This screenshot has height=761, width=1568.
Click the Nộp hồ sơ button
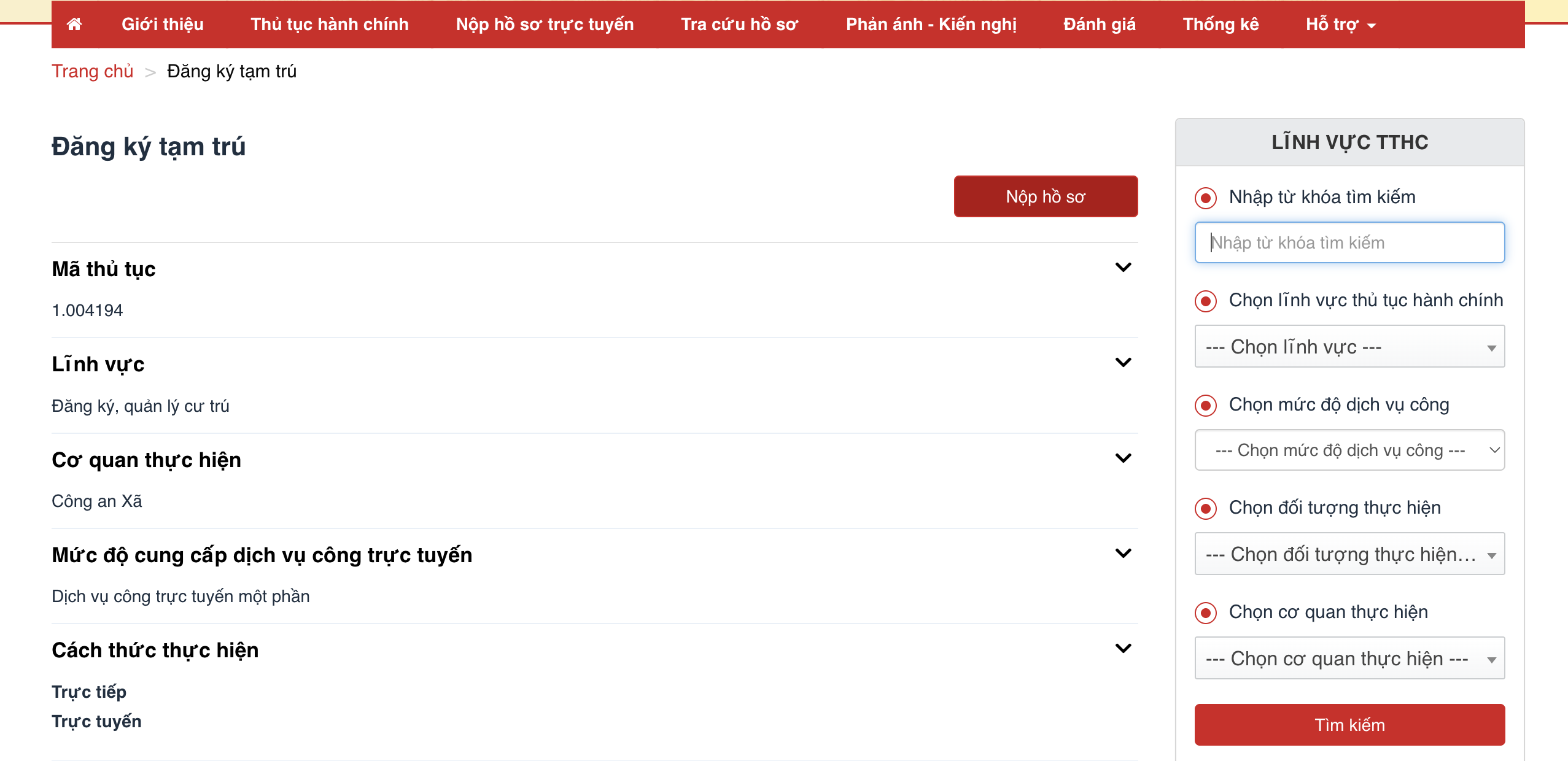[x=1045, y=196]
